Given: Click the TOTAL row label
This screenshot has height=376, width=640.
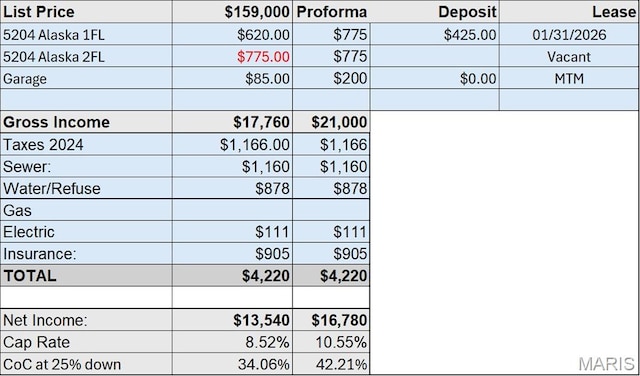Looking at the screenshot, I should tap(86, 276).
